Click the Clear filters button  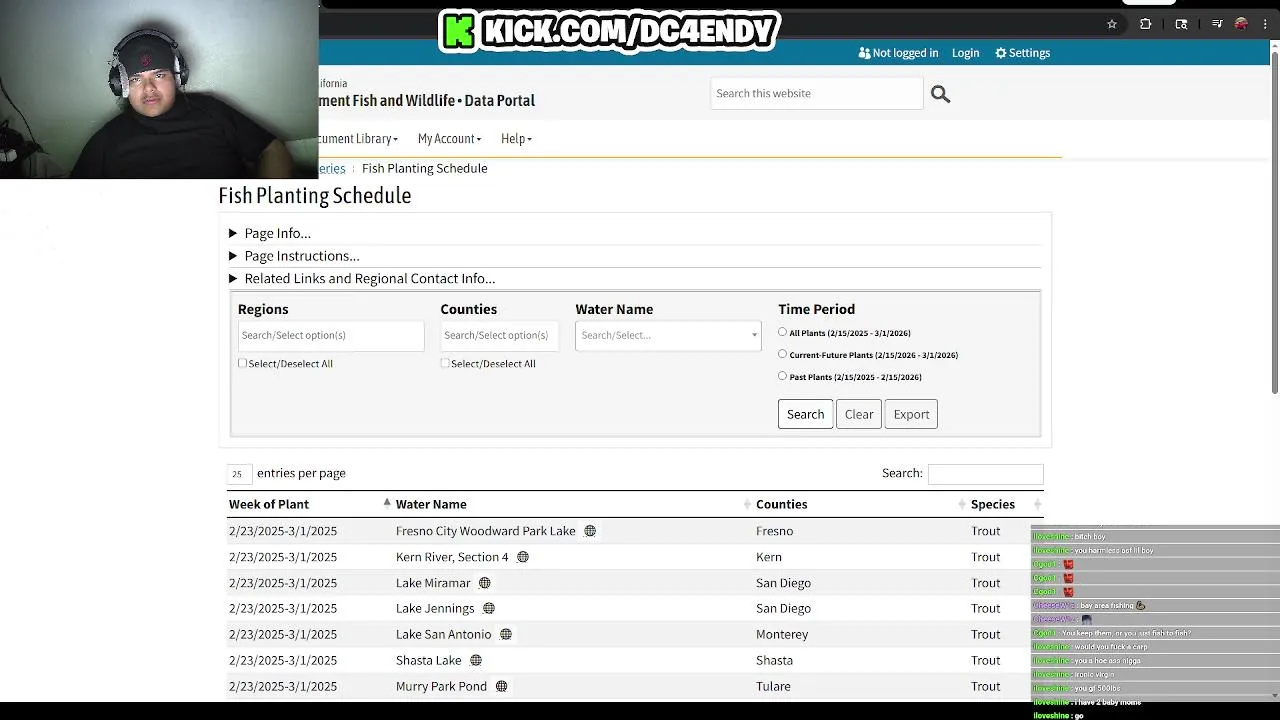coord(859,414)
